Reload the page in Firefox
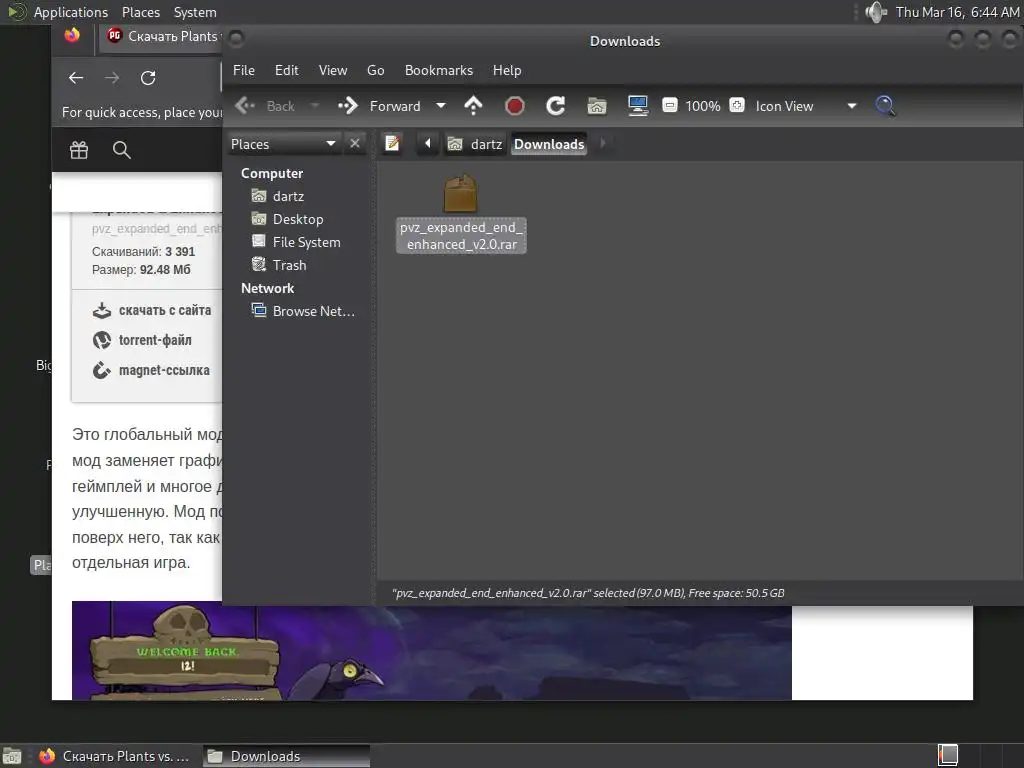Screen dimensions: 1024x768 [148, 78]
